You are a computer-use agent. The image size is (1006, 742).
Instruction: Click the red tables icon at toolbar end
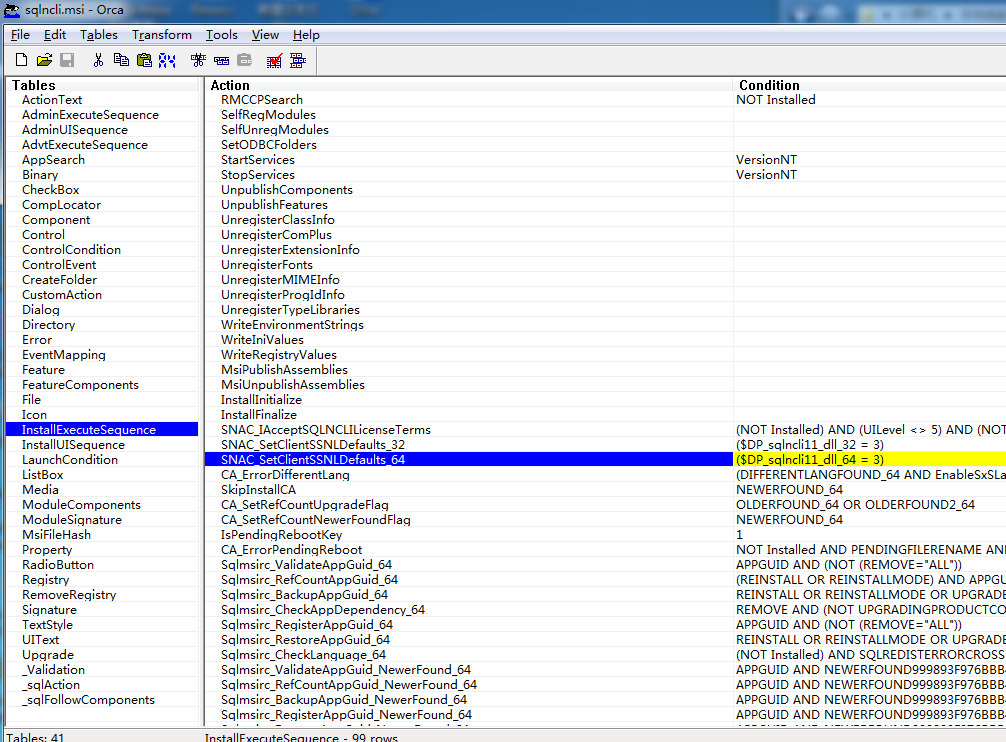[x=297, y=60]
